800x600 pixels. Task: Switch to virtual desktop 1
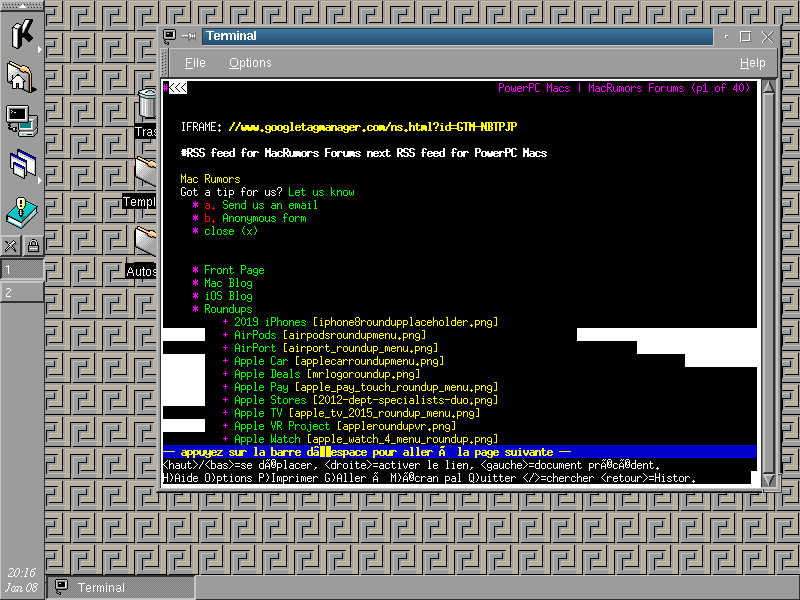point(21,269)
